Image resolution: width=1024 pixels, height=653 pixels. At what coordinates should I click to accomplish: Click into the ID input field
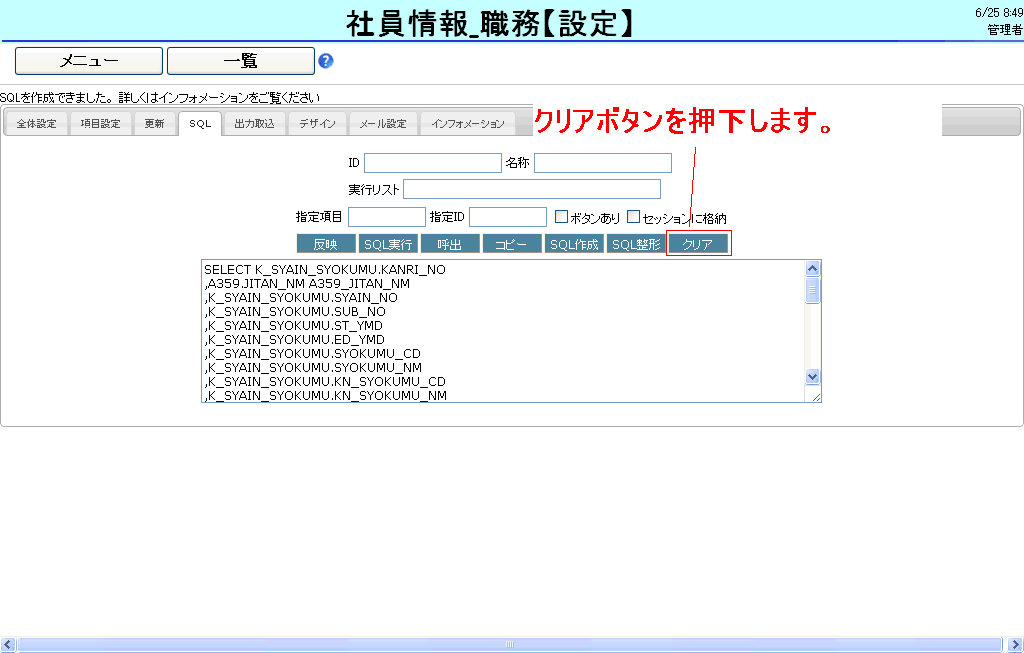(x=432, y=163)
